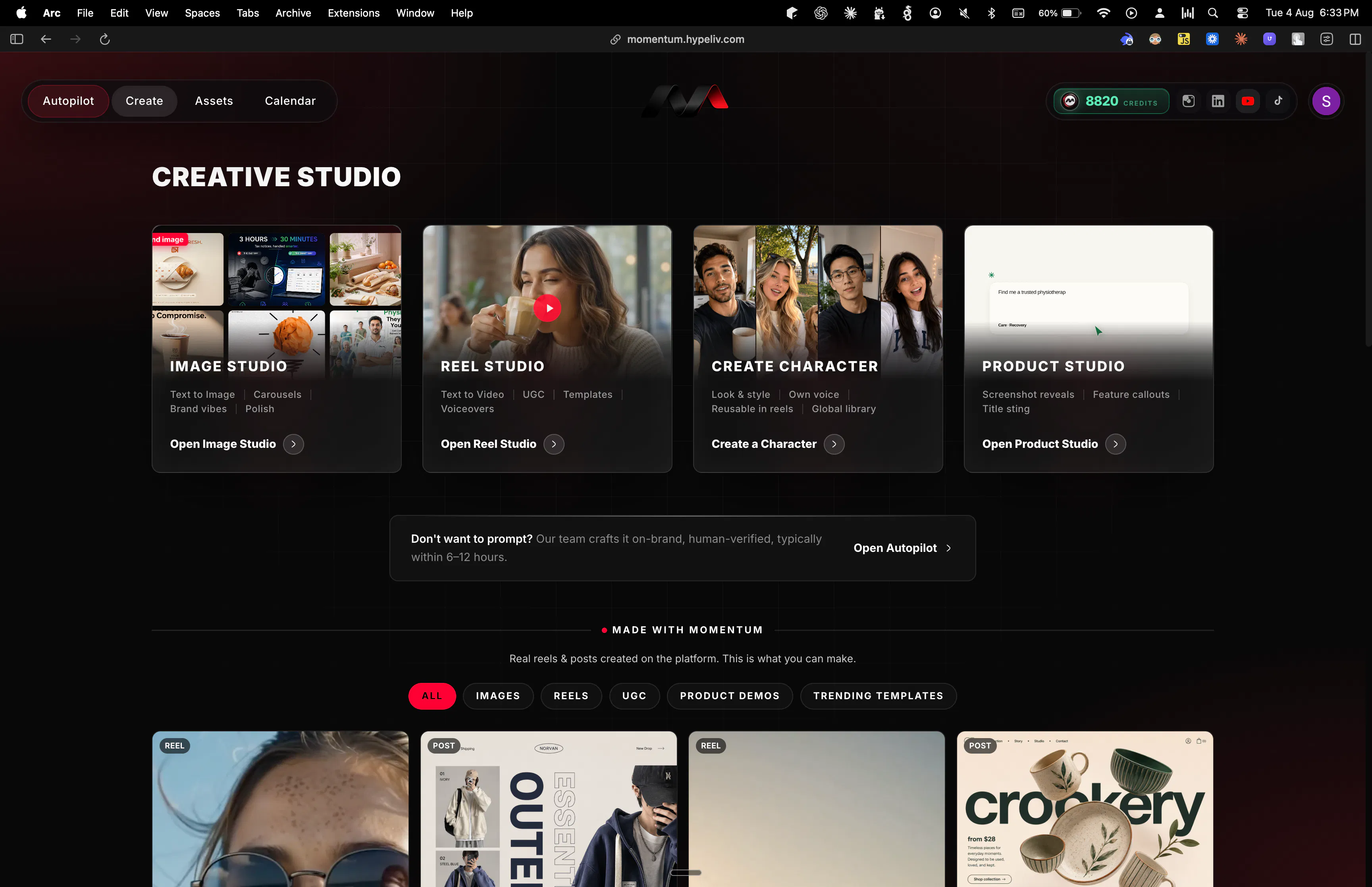Image resolution: width=1372 pixels, height=887 pixels.
Task: Click the link icon beside the URL
Action: tap(615, 39)
